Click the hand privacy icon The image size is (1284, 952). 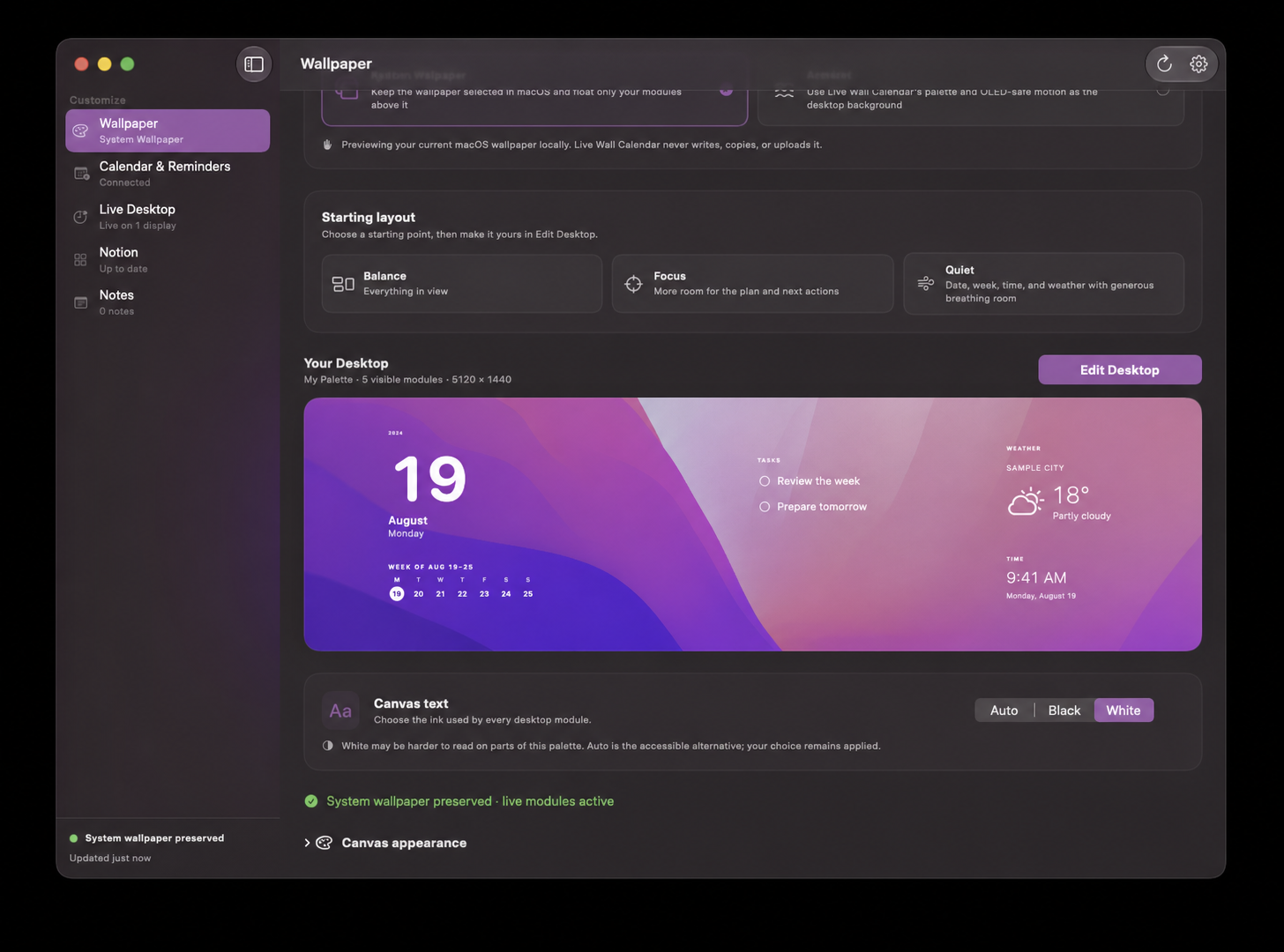pyautogui.click(x=327, y=145)
